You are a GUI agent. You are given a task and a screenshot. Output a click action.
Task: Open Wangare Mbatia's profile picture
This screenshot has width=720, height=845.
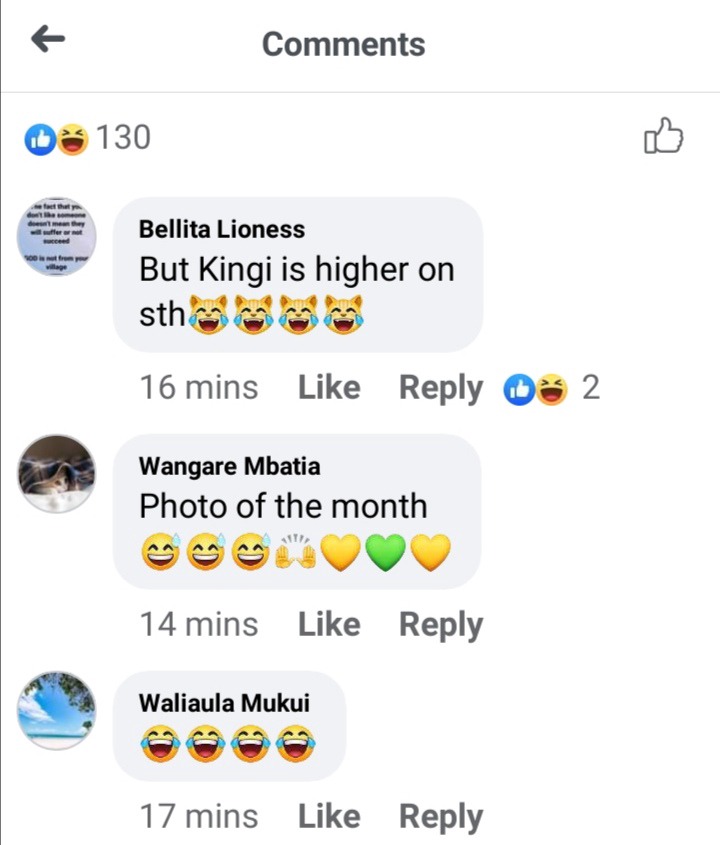click(x=57, y=474)
